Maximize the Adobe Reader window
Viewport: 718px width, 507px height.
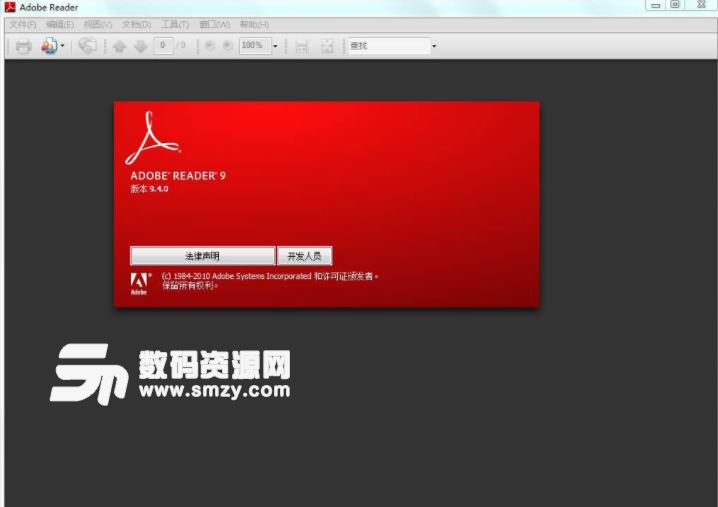675,5
